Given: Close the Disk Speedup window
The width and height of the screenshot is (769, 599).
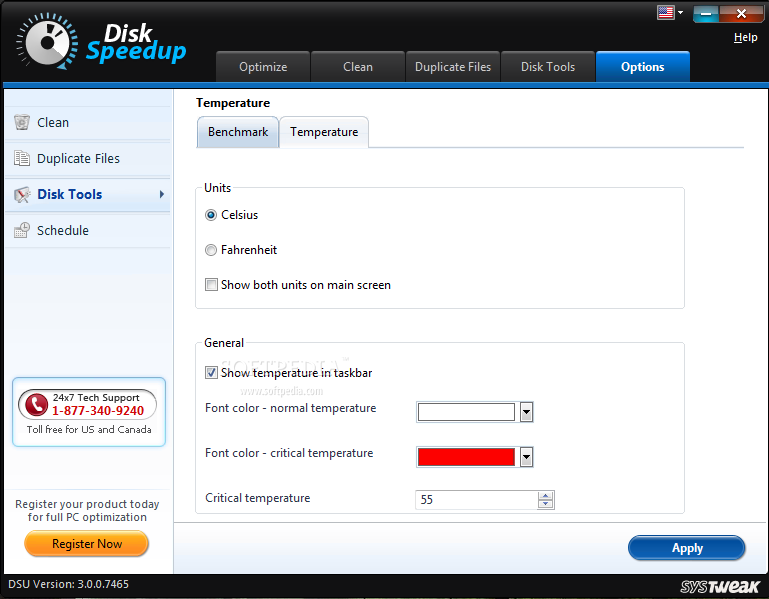Looking at the screenshot, I should point(741,14).
